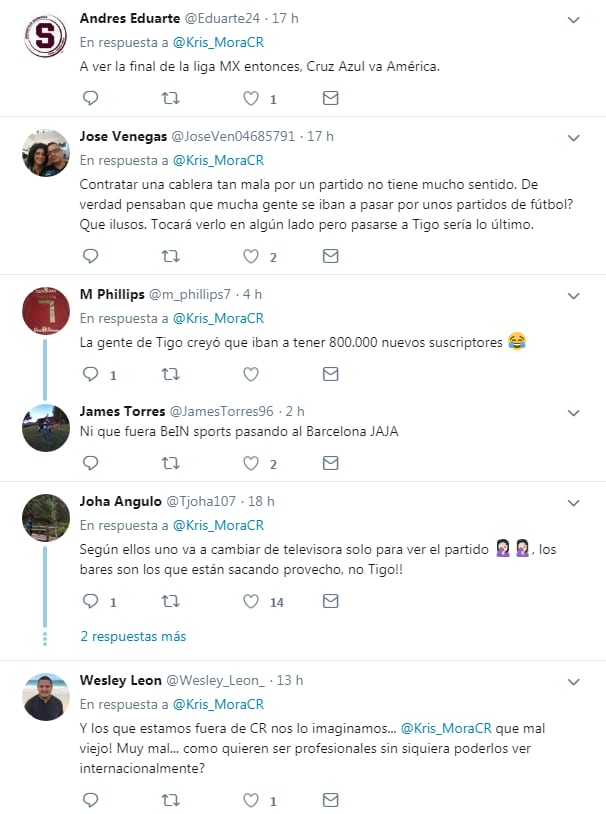Reply to Joha Angulo's tweet
Screen dimensions: 606x814
point(90,601)
